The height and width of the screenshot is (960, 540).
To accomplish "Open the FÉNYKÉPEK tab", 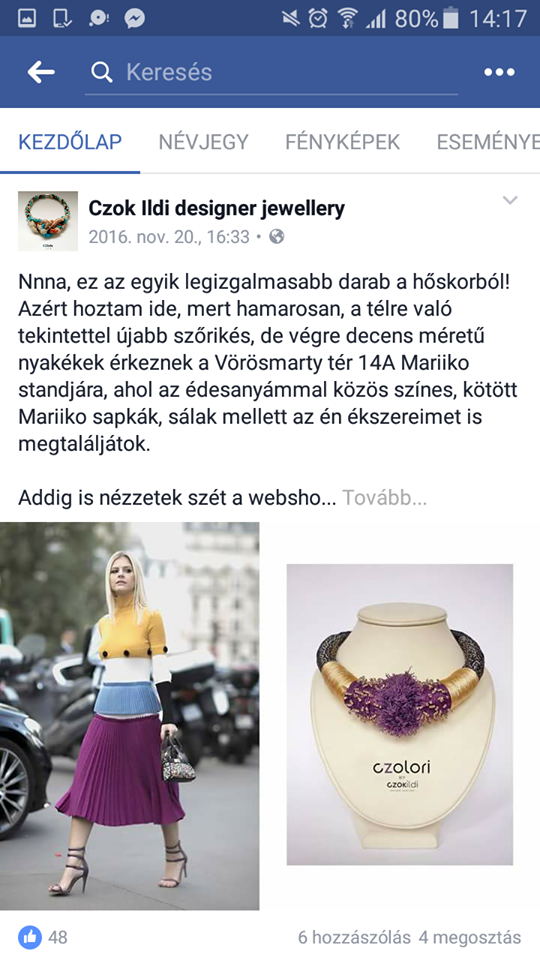I will pyautogui.click(x=342, y=142).
